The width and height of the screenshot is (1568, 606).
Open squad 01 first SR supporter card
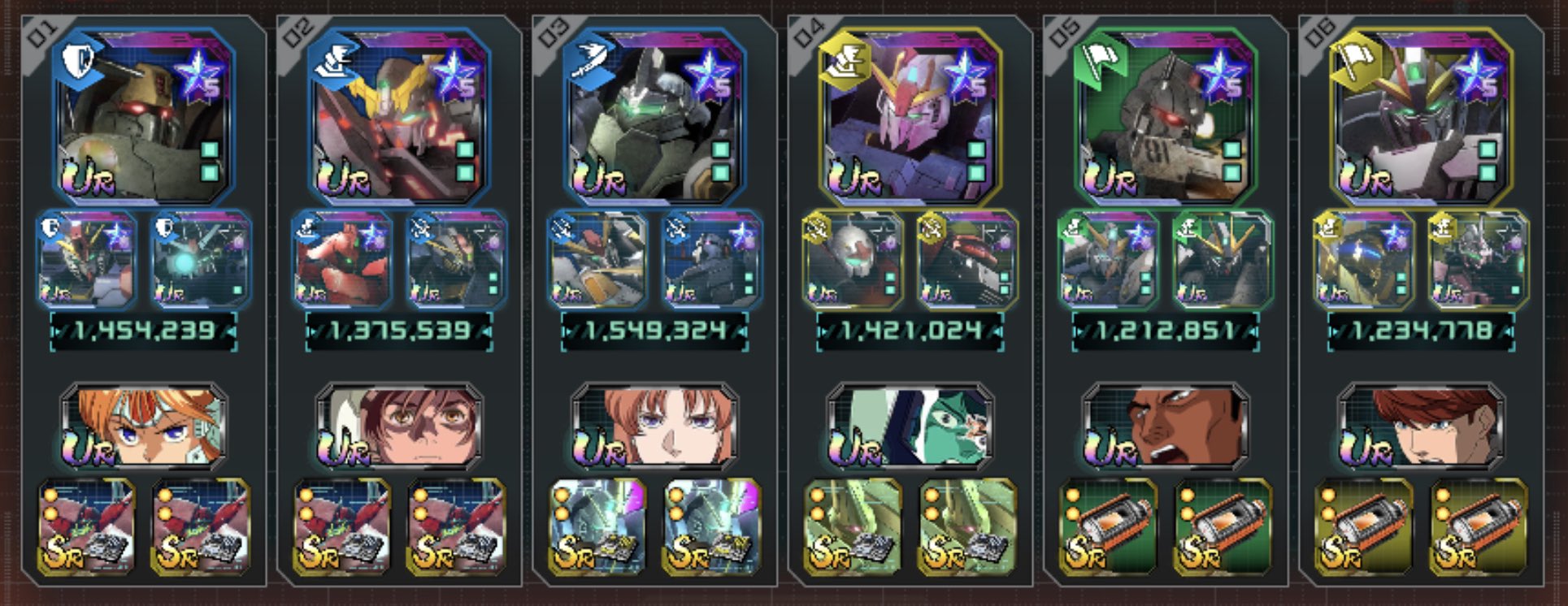coord(87,526)
